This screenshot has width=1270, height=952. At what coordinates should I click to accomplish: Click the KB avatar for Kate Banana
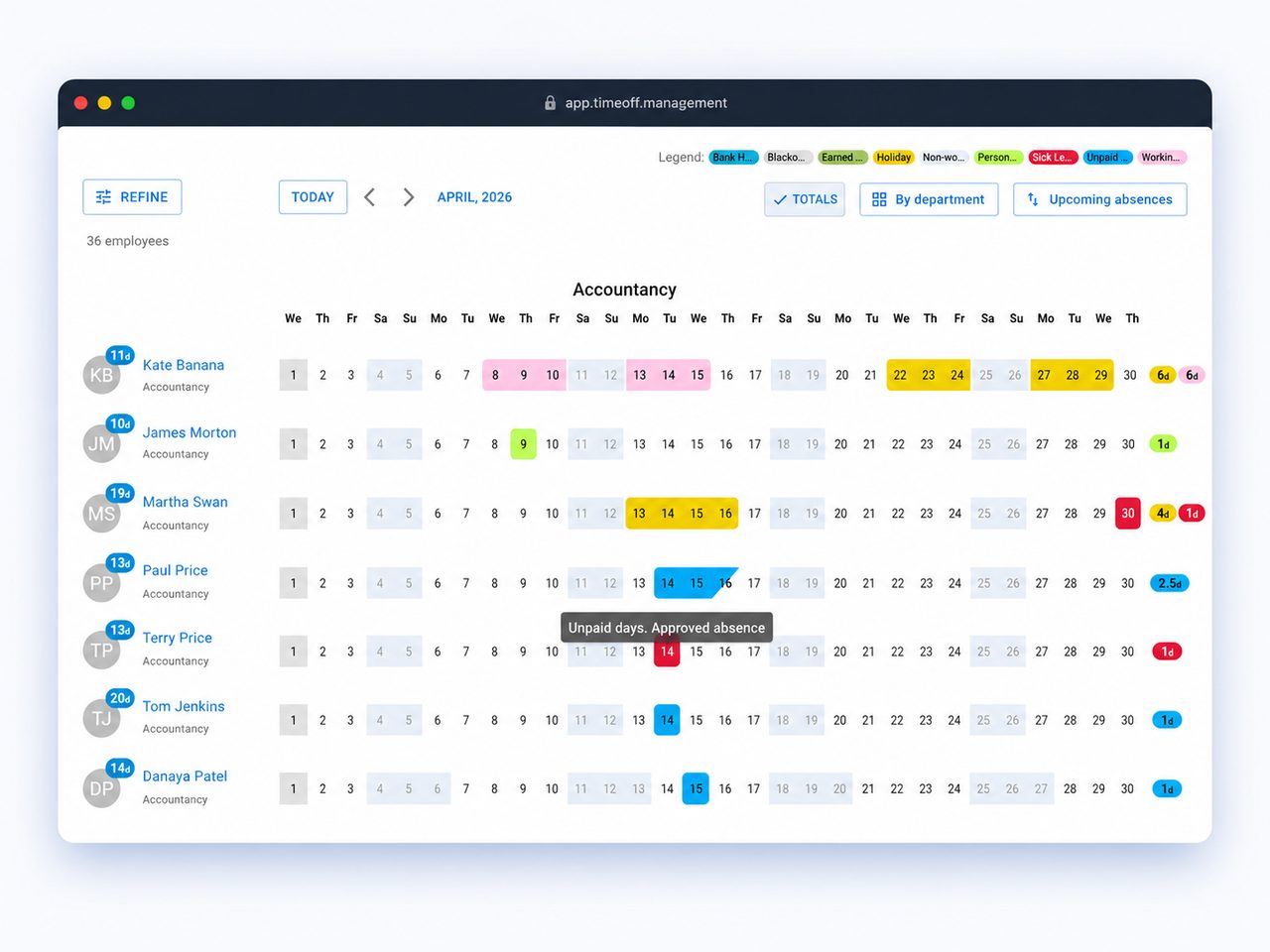click(101, 376)
